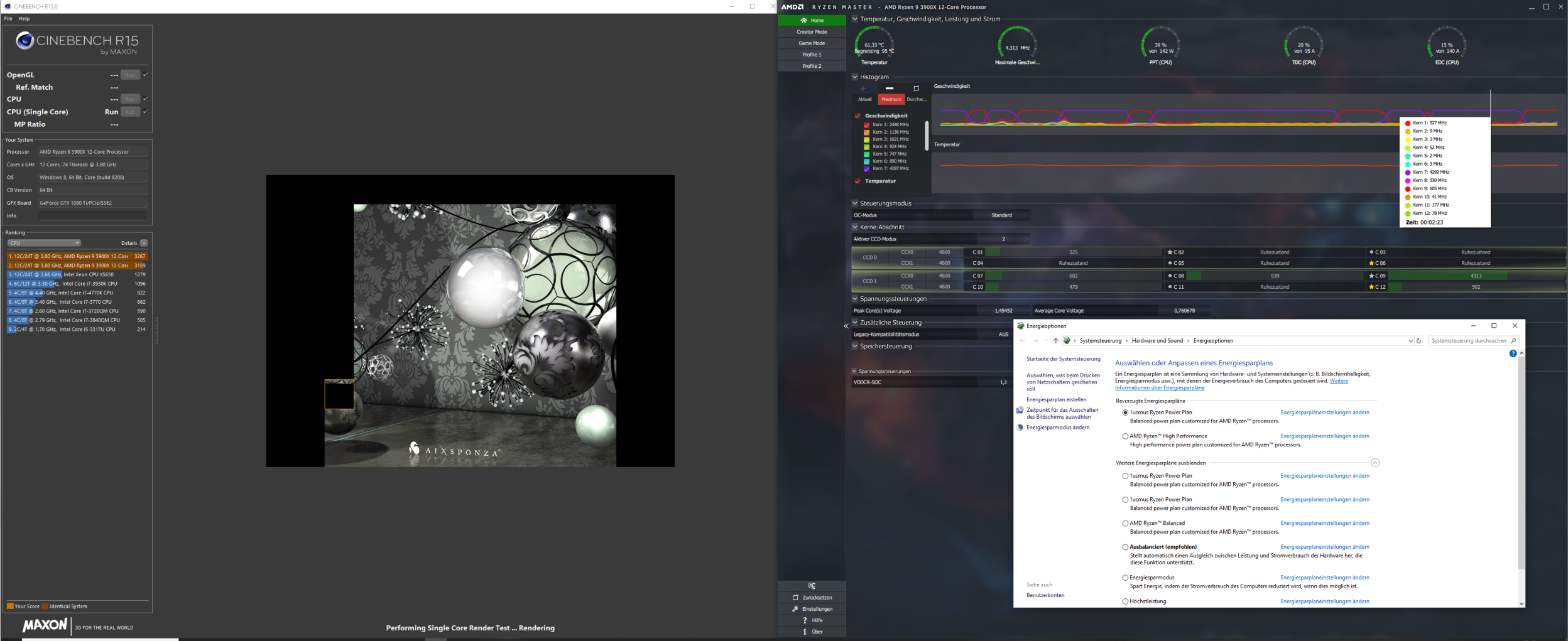The width and height of the screenshot is (1568, 641).
Task: Open Energiesparplaneinstellungen ändern for Höchstleistung
Action: [x=1325, y=601]
